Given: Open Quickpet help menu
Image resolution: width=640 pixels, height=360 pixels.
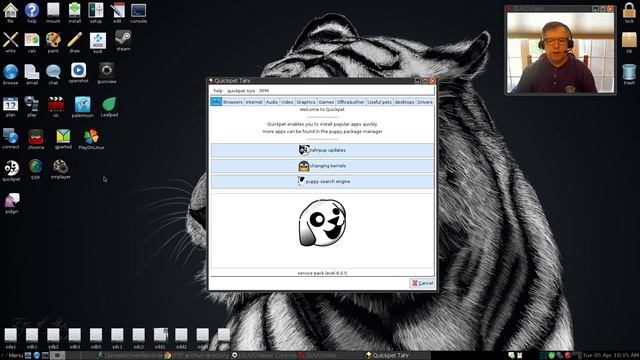Looking at the screenshot, I should (x=218, y=91).
